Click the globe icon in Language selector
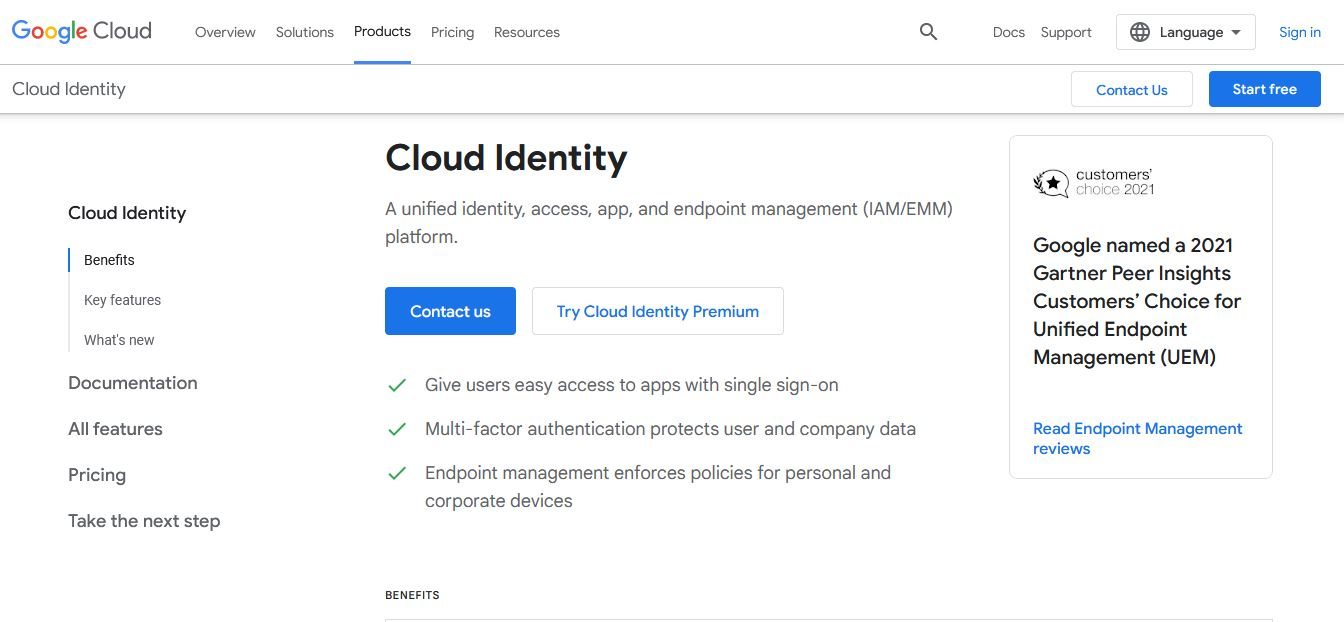The width and height of the screenshot is (1344, 622). pos(1140,32)
